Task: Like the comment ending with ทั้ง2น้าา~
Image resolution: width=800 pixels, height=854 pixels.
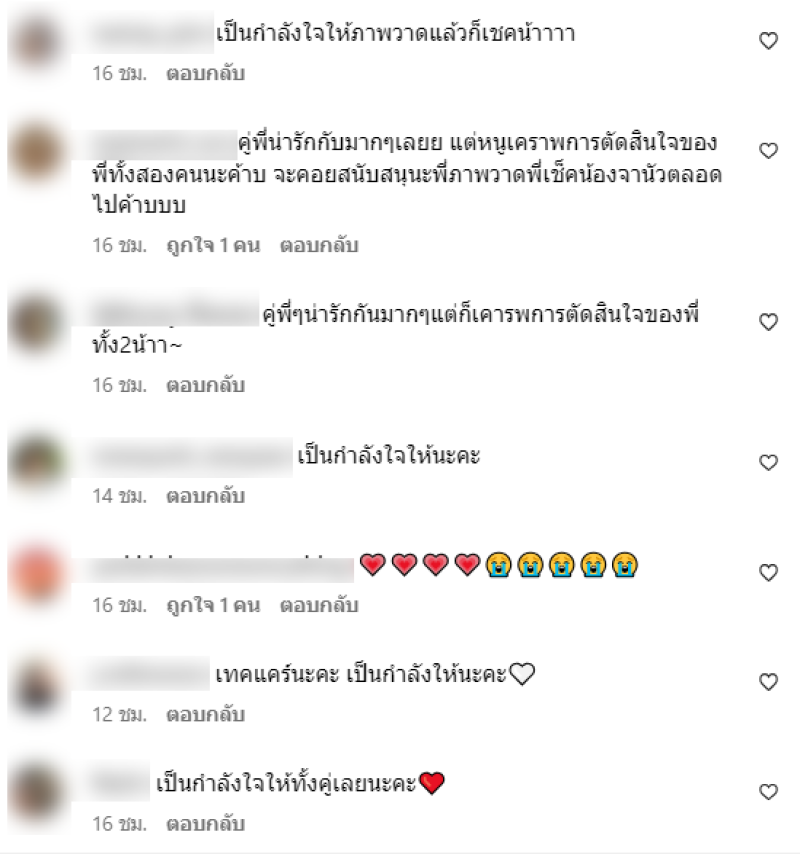Action: pos(768,322)
